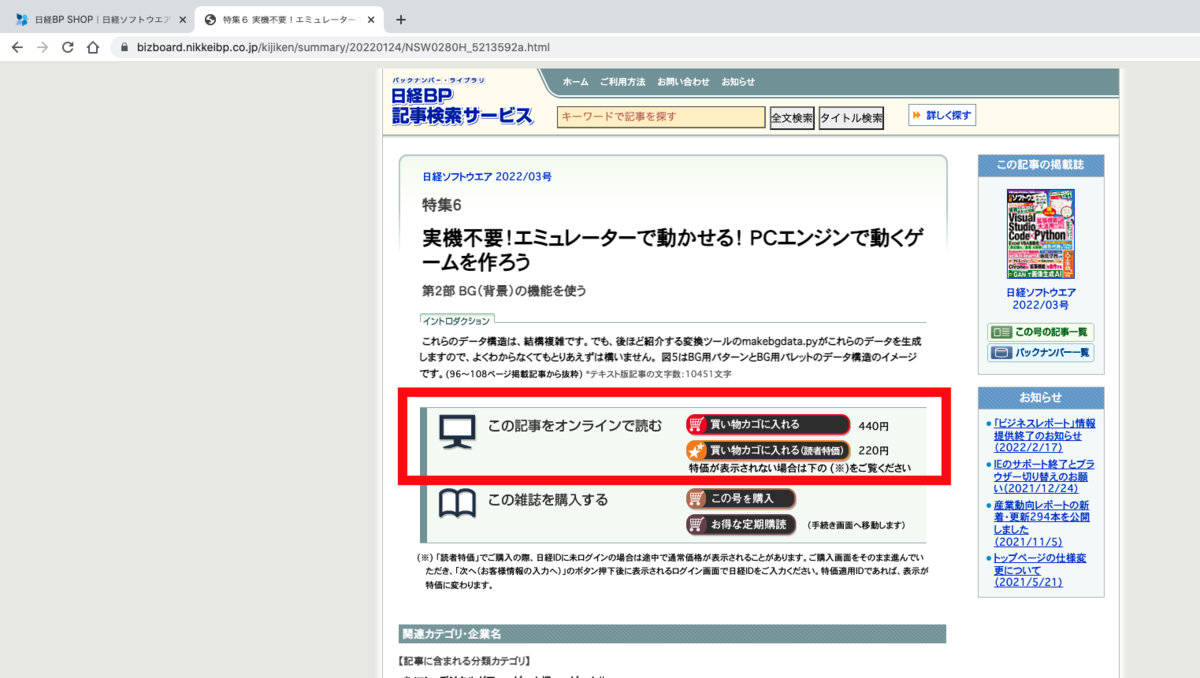Open a new tab with plus button
This screenshot has height=678, width=1200.
pyautogui.click(x=401, y=19)
